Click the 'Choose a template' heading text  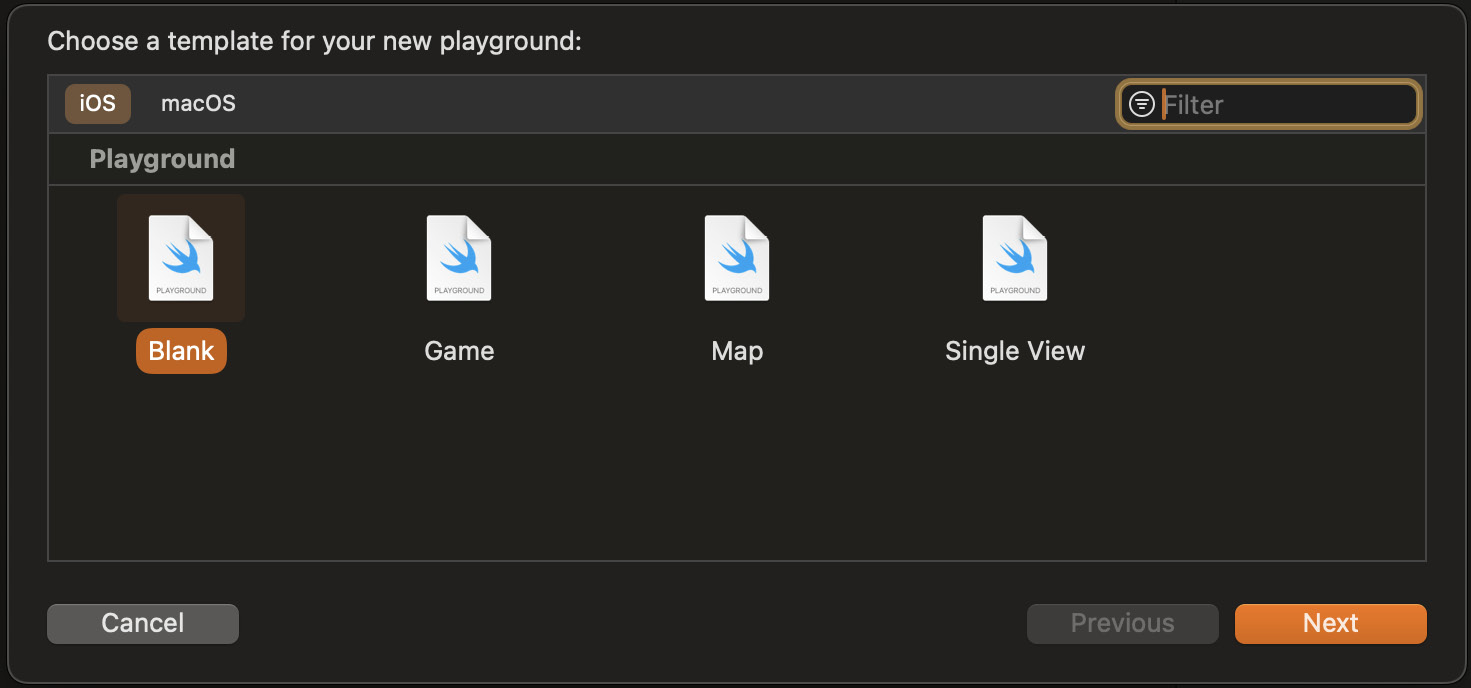click(x=314, y=42)
